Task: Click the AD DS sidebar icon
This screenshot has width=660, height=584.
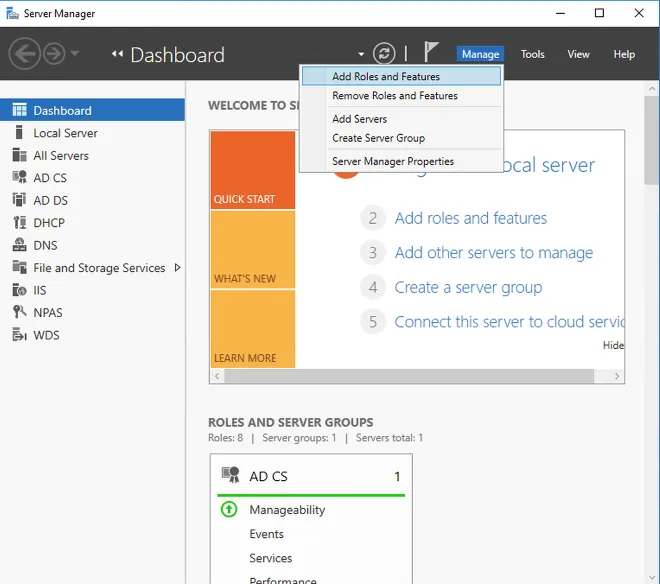Action: [x=19, y=200]
